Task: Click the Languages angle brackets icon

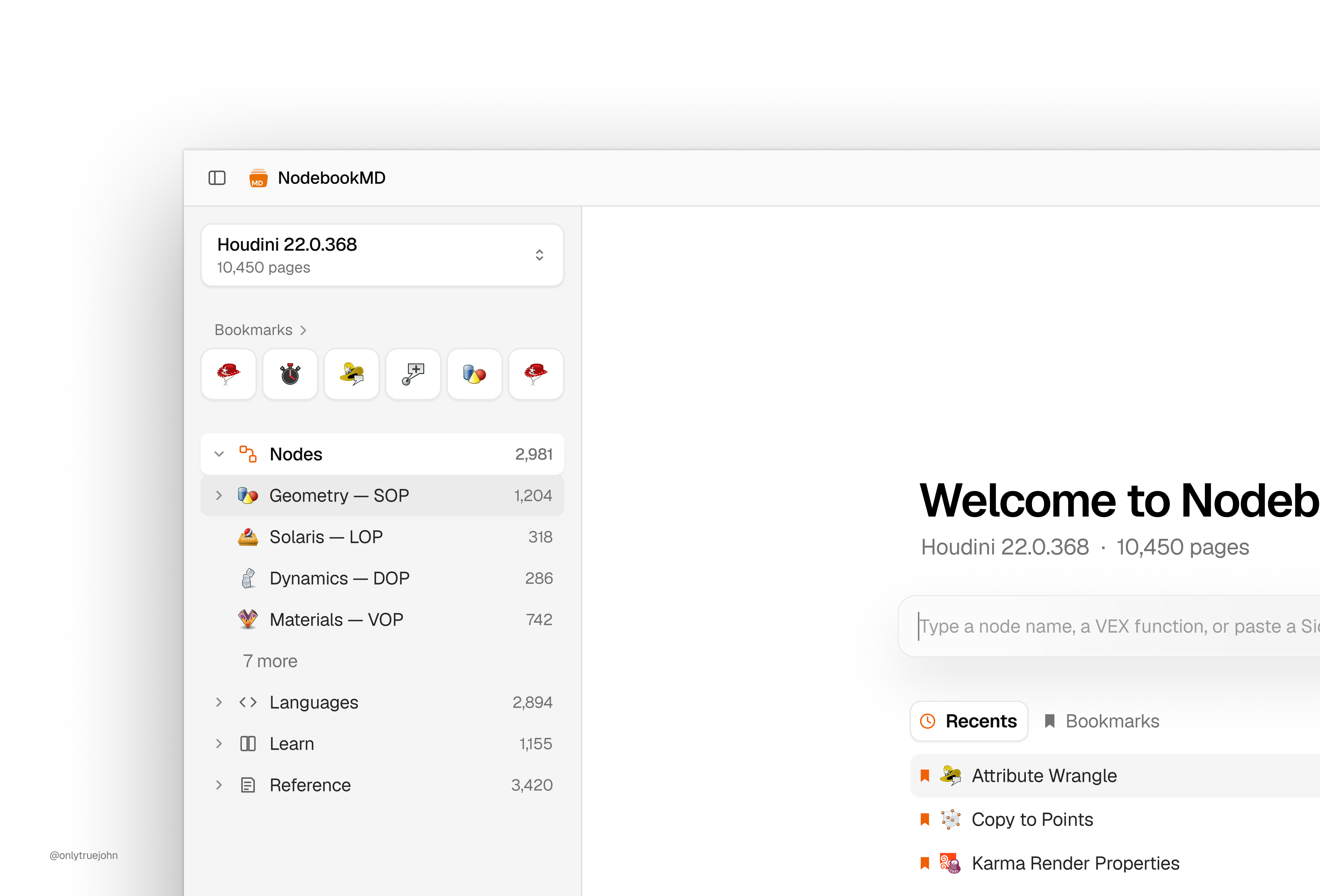Action: pos(248,702)
